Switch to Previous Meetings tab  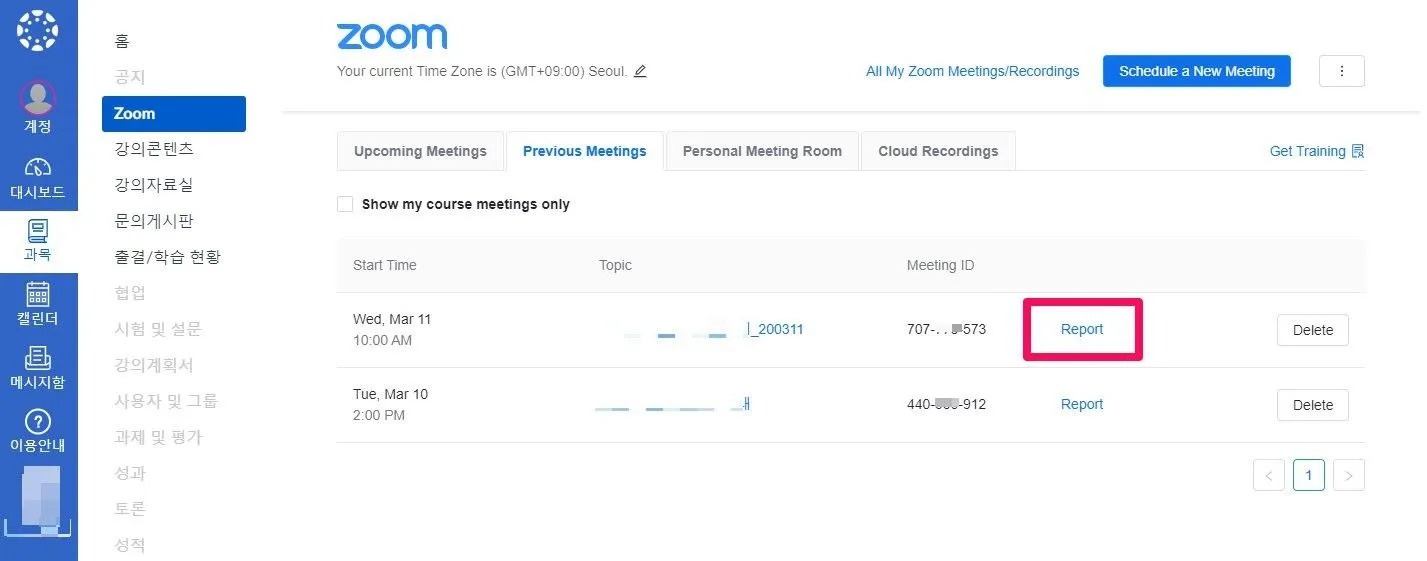585,151
